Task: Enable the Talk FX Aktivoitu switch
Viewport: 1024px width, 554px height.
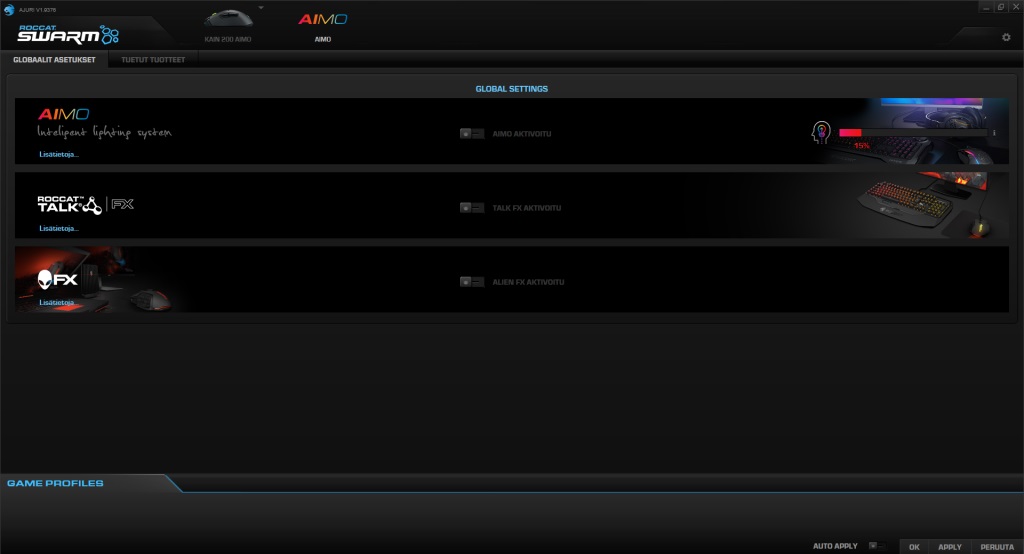Action: pyautogui.click(x=472, y=208)
